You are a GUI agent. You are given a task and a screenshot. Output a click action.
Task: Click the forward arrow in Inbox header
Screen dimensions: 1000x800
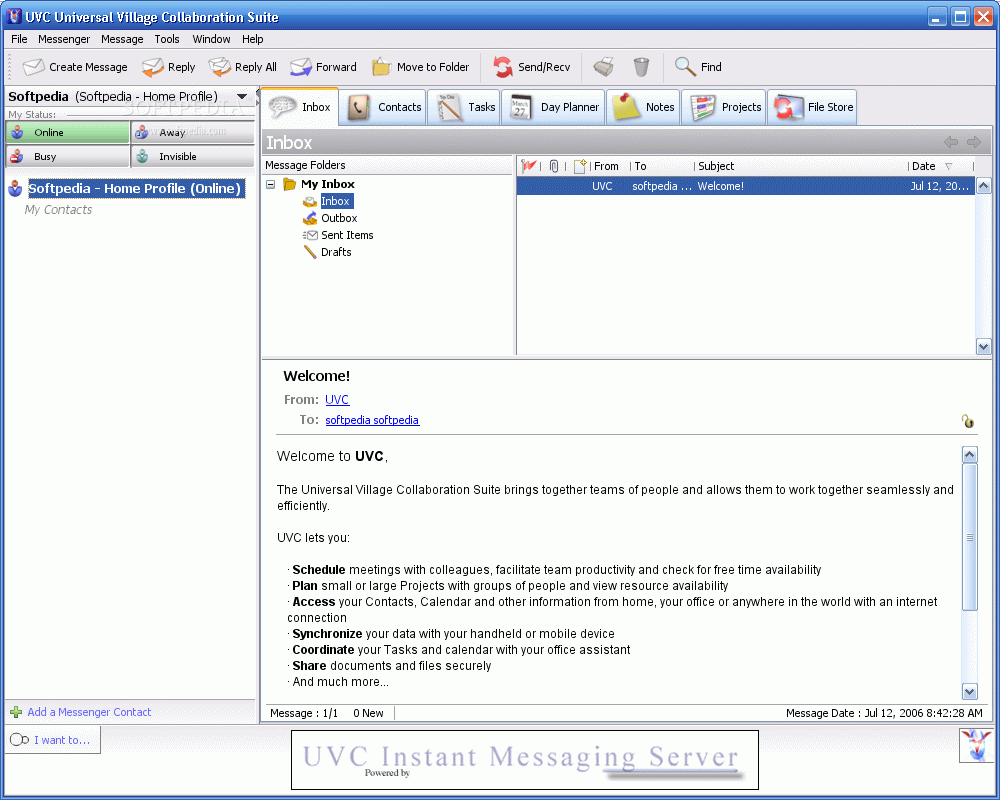click(x=974, y=142)
